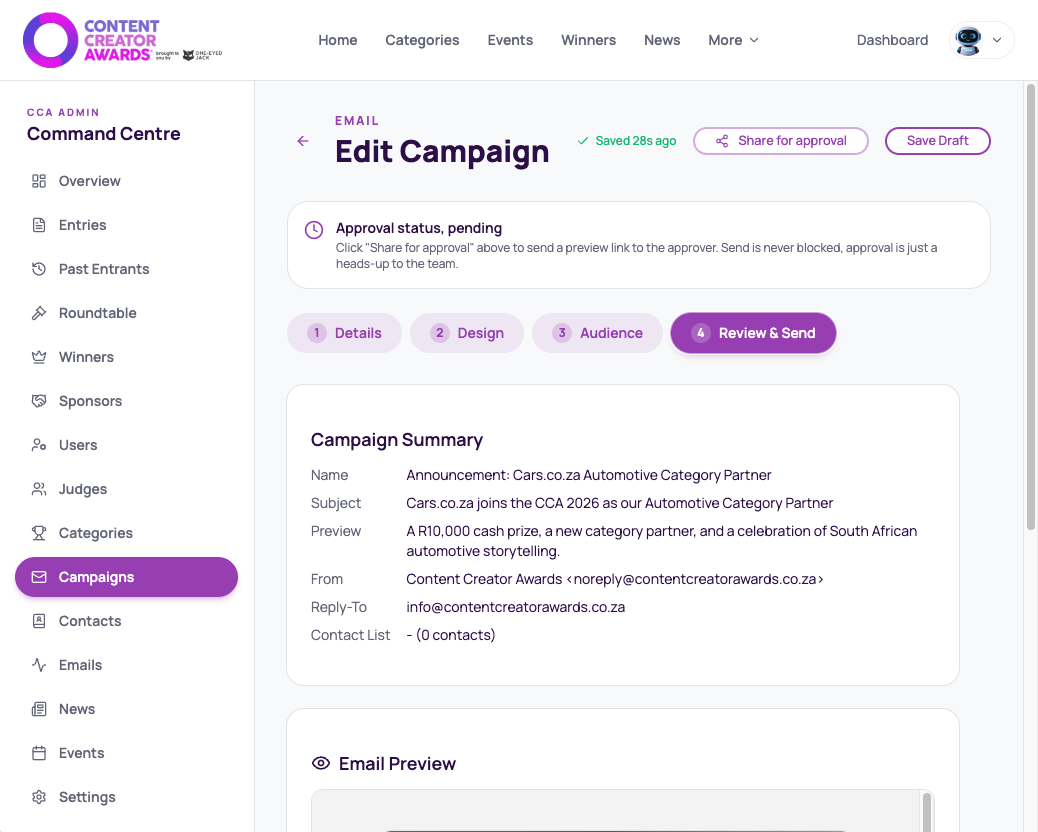Click the main page vertical scrollbar

pyautogui.click(x=1031, y=306)
